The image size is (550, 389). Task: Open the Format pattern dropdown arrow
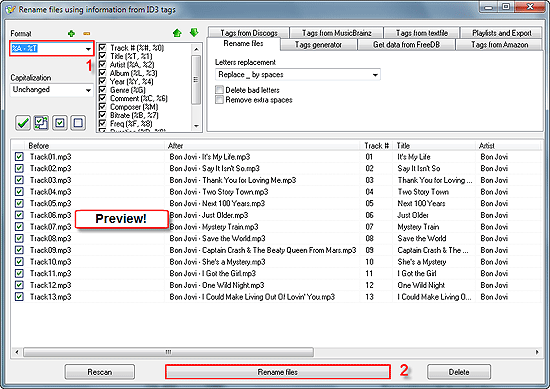click(x=88, y=49)
